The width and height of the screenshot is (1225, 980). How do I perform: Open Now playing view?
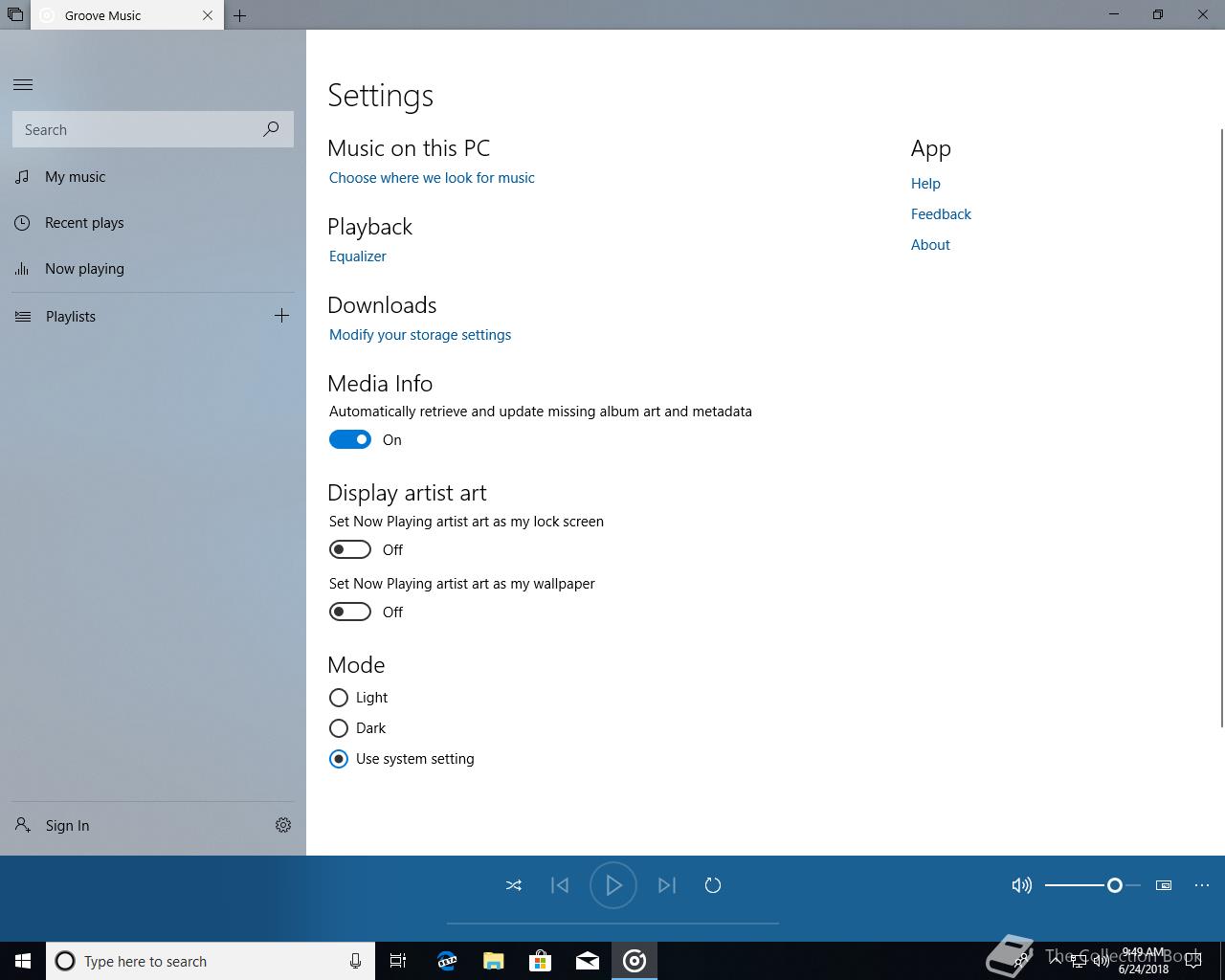(x=153, y=269)
